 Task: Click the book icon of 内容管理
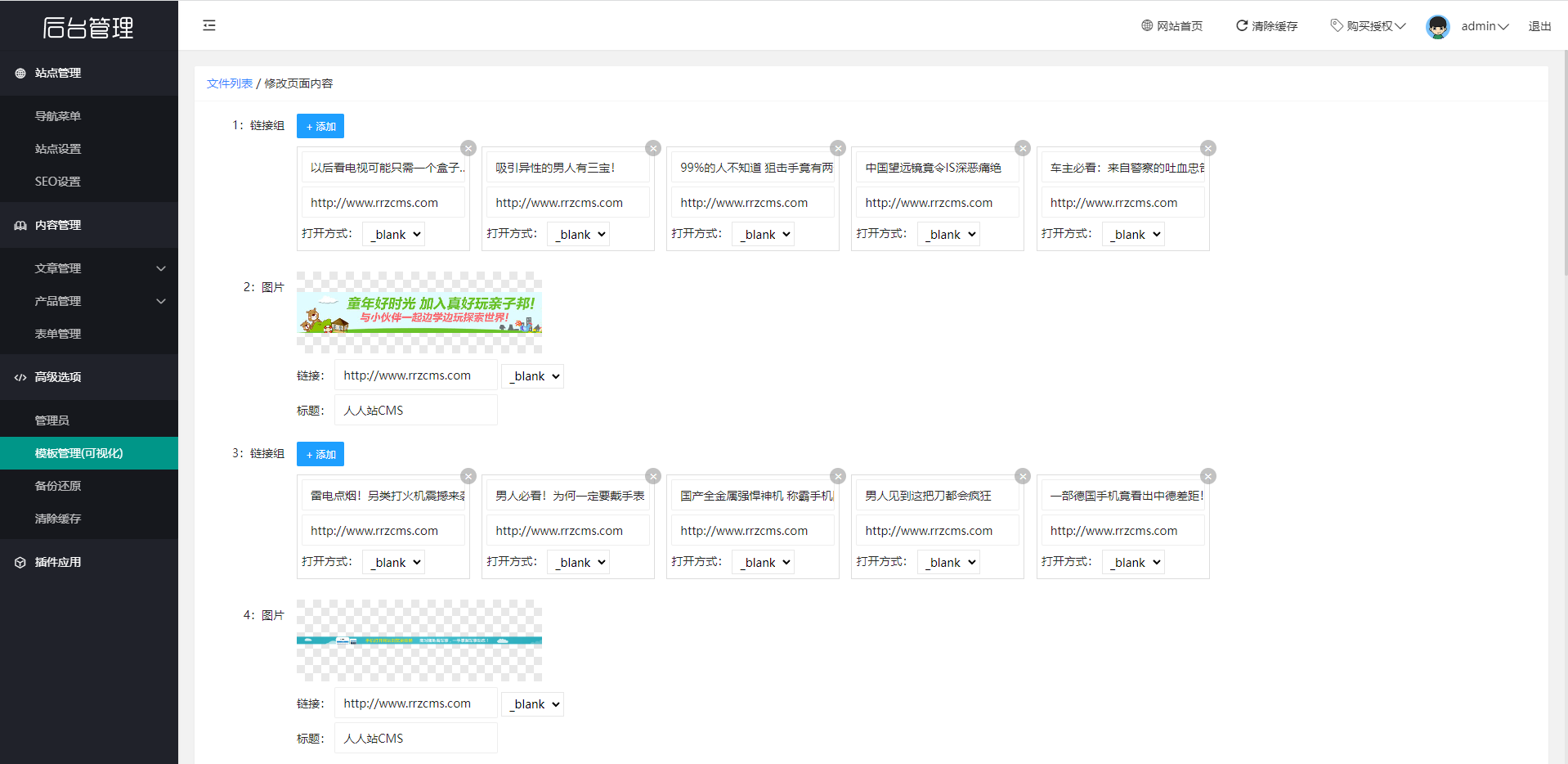(x=20, y=225)
